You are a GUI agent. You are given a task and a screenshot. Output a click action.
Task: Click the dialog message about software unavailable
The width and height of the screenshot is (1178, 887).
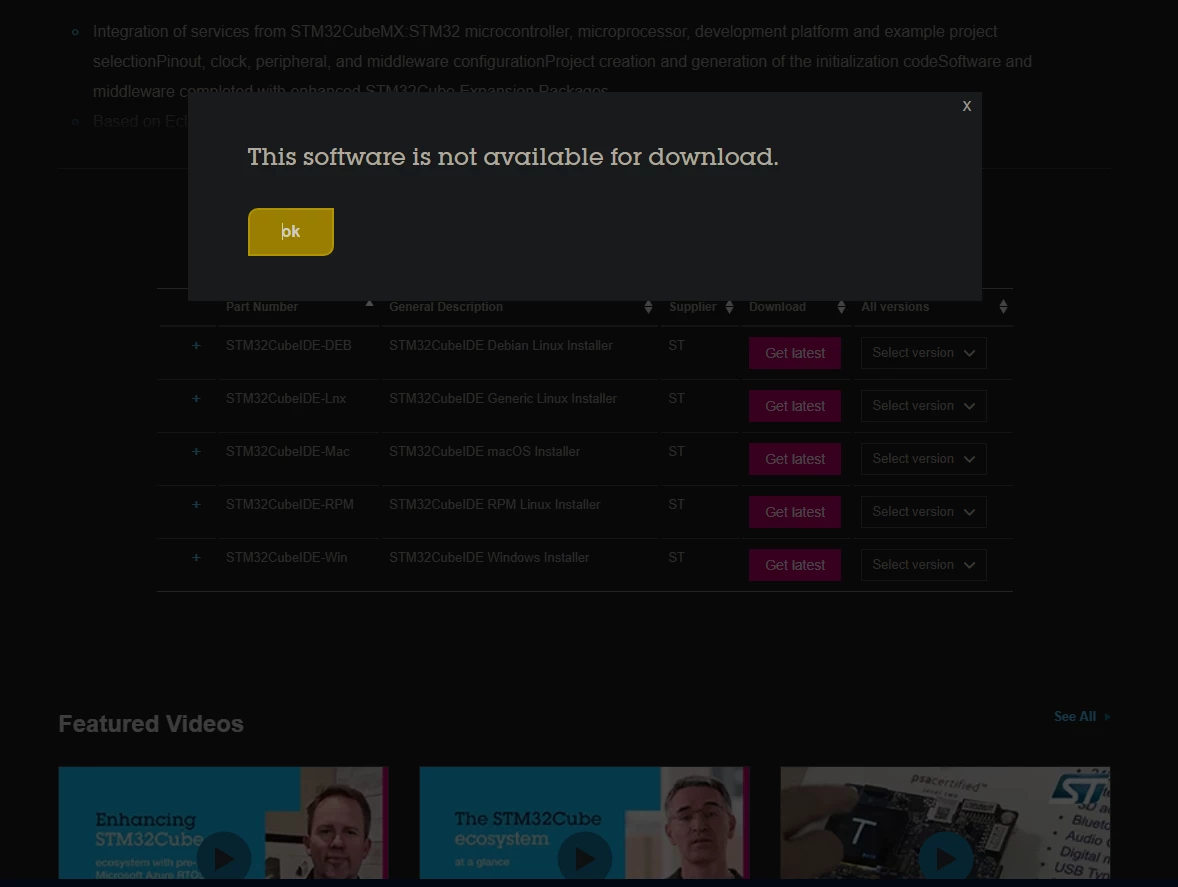tap(513, 157)
